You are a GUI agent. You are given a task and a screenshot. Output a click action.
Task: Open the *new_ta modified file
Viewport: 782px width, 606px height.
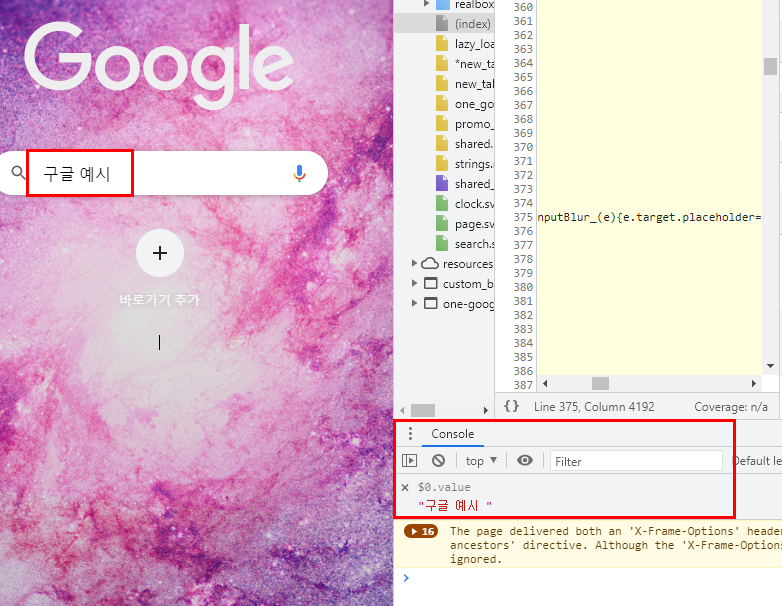474,64
